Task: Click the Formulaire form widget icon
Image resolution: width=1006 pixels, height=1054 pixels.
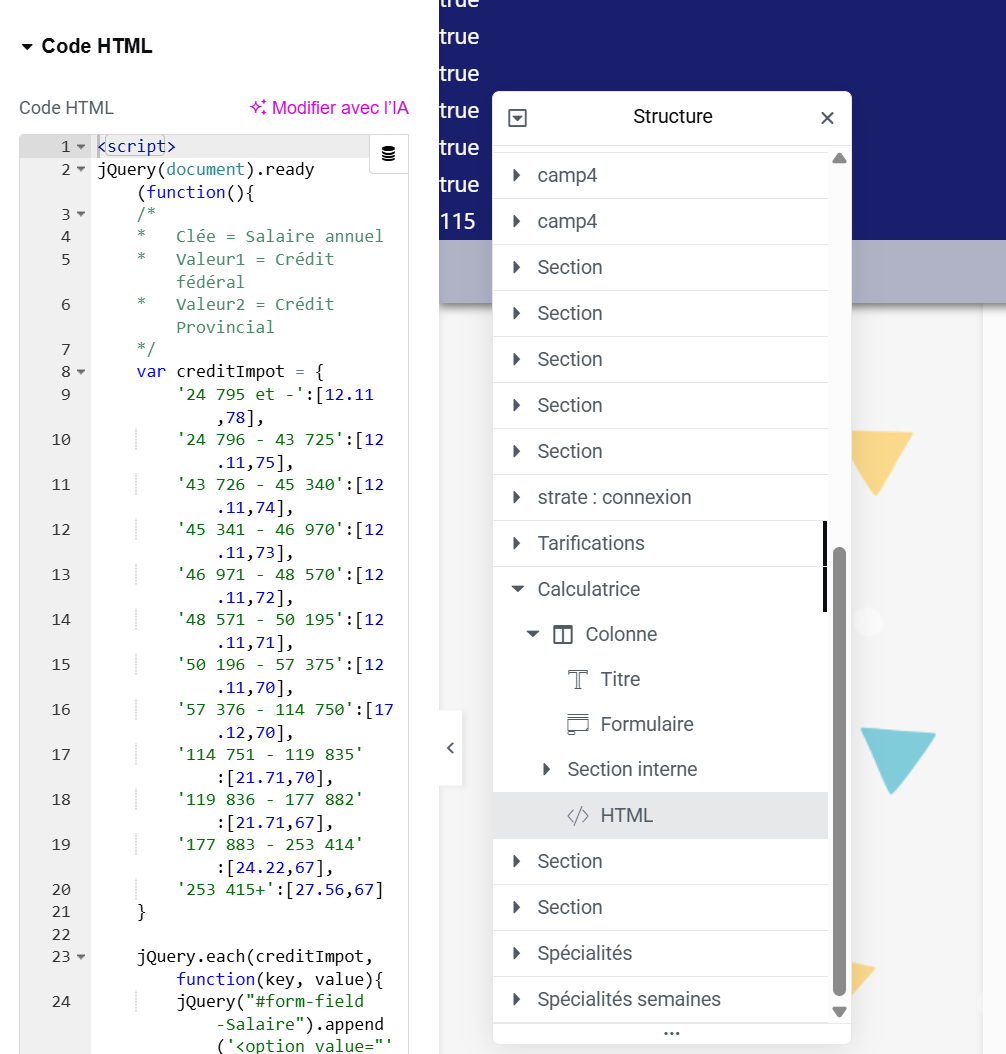Action: point(578,725)
